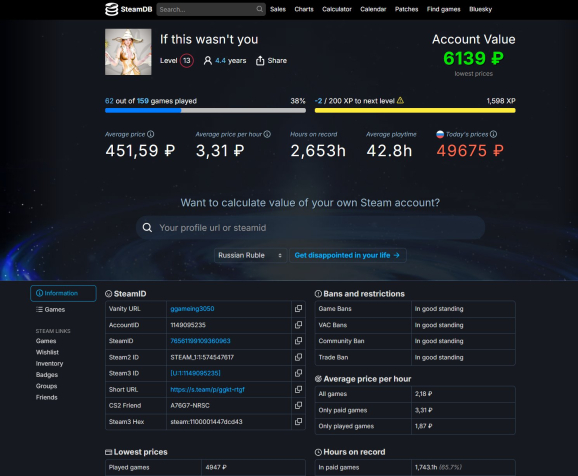Click the info icon next to Average price
578x476 pixels.
coord(151,134)
